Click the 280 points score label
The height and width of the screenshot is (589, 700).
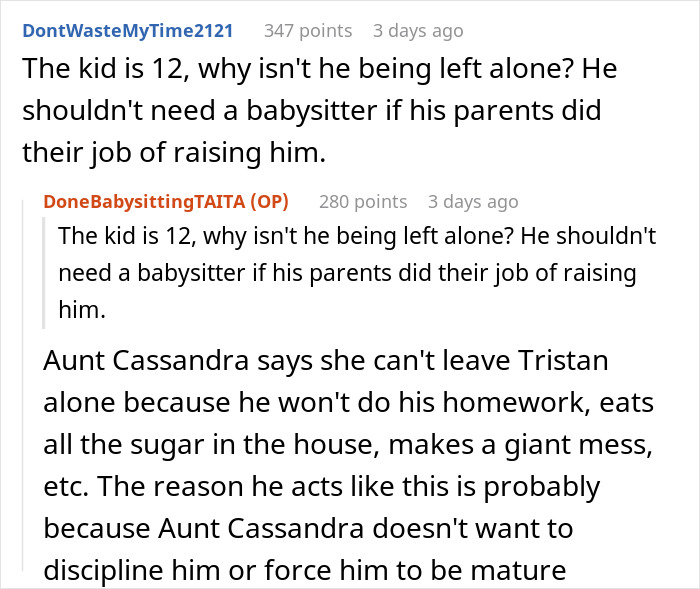click(363, 201)
